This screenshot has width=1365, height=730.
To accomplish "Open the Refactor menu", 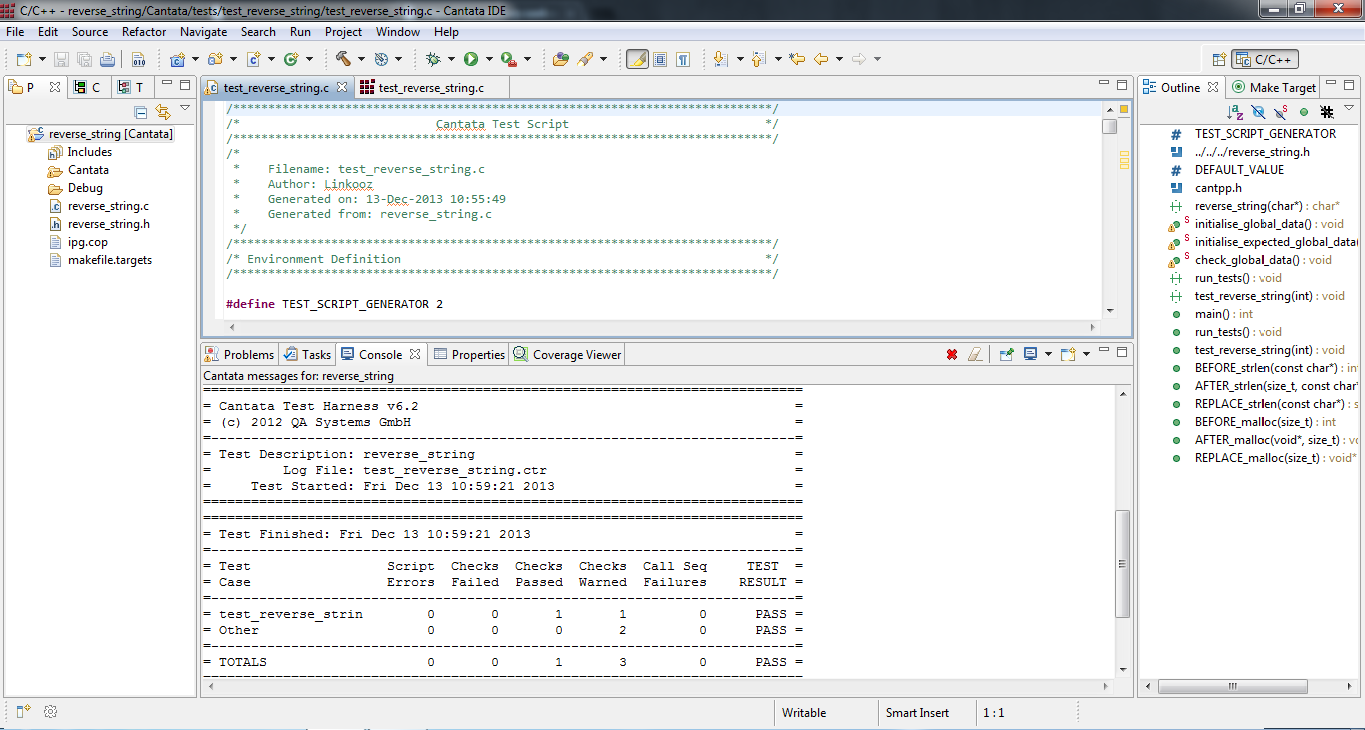I will point(144,32).
